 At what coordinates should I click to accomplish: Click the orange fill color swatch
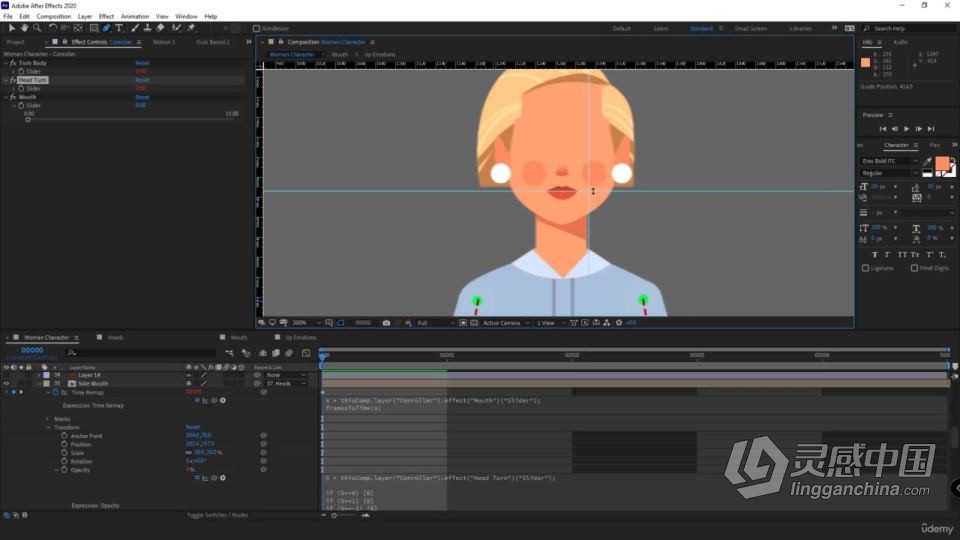[942, 163]
